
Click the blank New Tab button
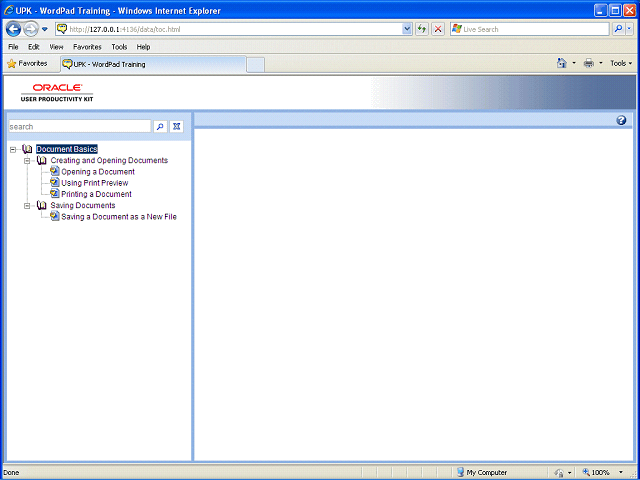(x=256, y=65)
